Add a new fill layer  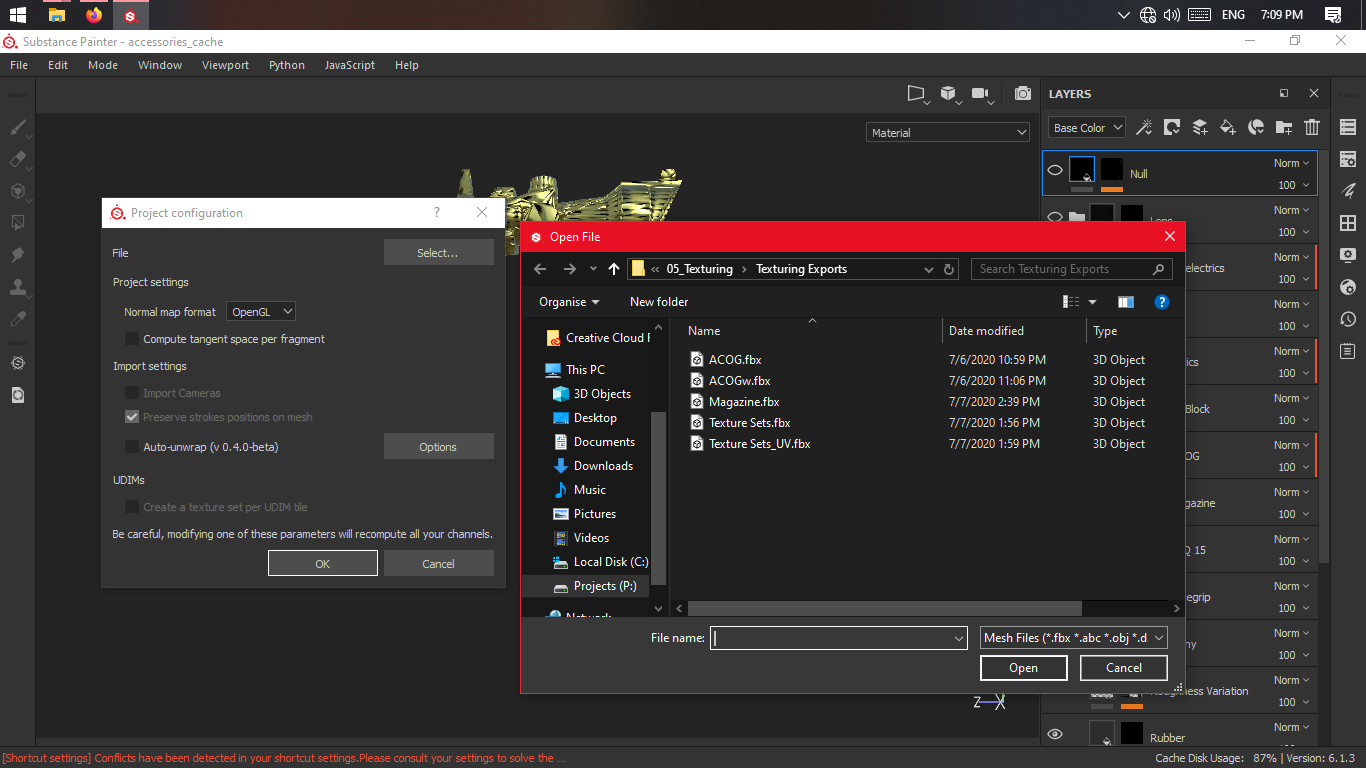[x=1228, y=127]
